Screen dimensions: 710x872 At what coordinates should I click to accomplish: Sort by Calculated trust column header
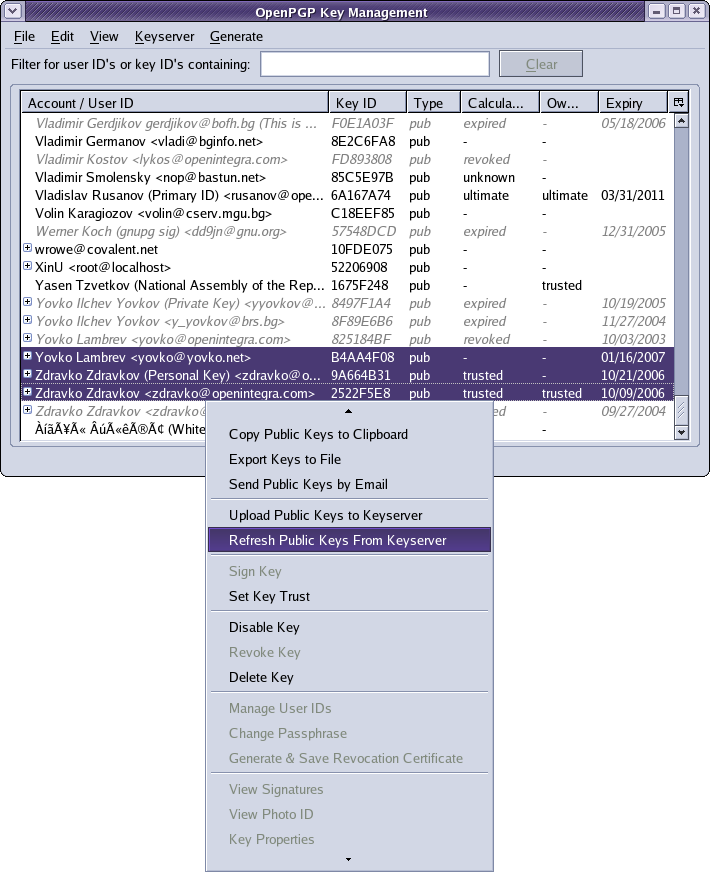tap(500, 103)
